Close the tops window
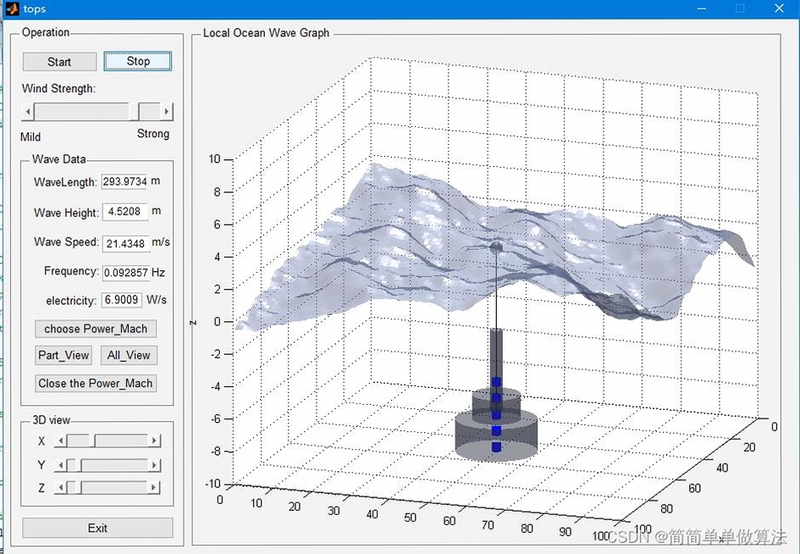 pyautogui.click(x=779, y=9)
